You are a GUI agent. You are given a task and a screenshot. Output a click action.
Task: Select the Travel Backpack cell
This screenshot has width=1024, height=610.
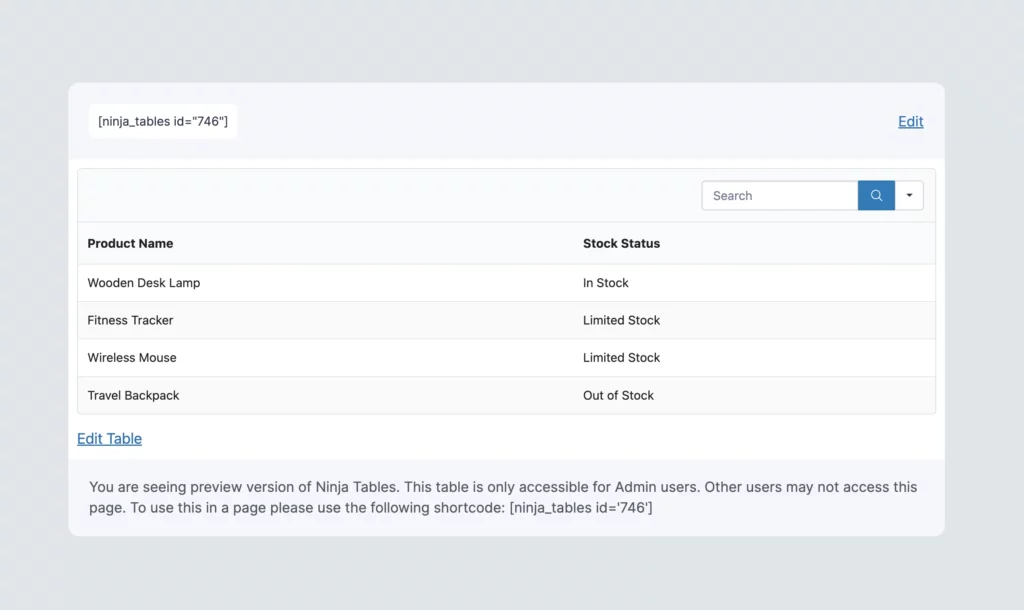click(x=133, y=396)
